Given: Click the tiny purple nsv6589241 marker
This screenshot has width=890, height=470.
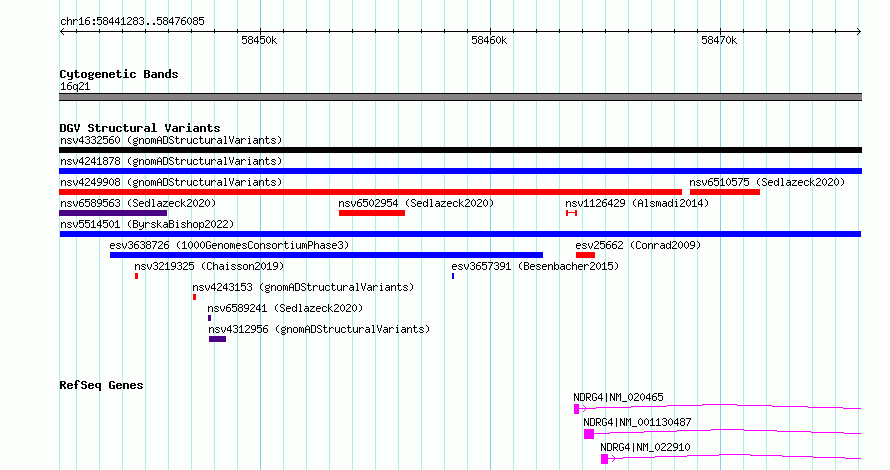Looking at the screenshot, I should tap(209, 318).
